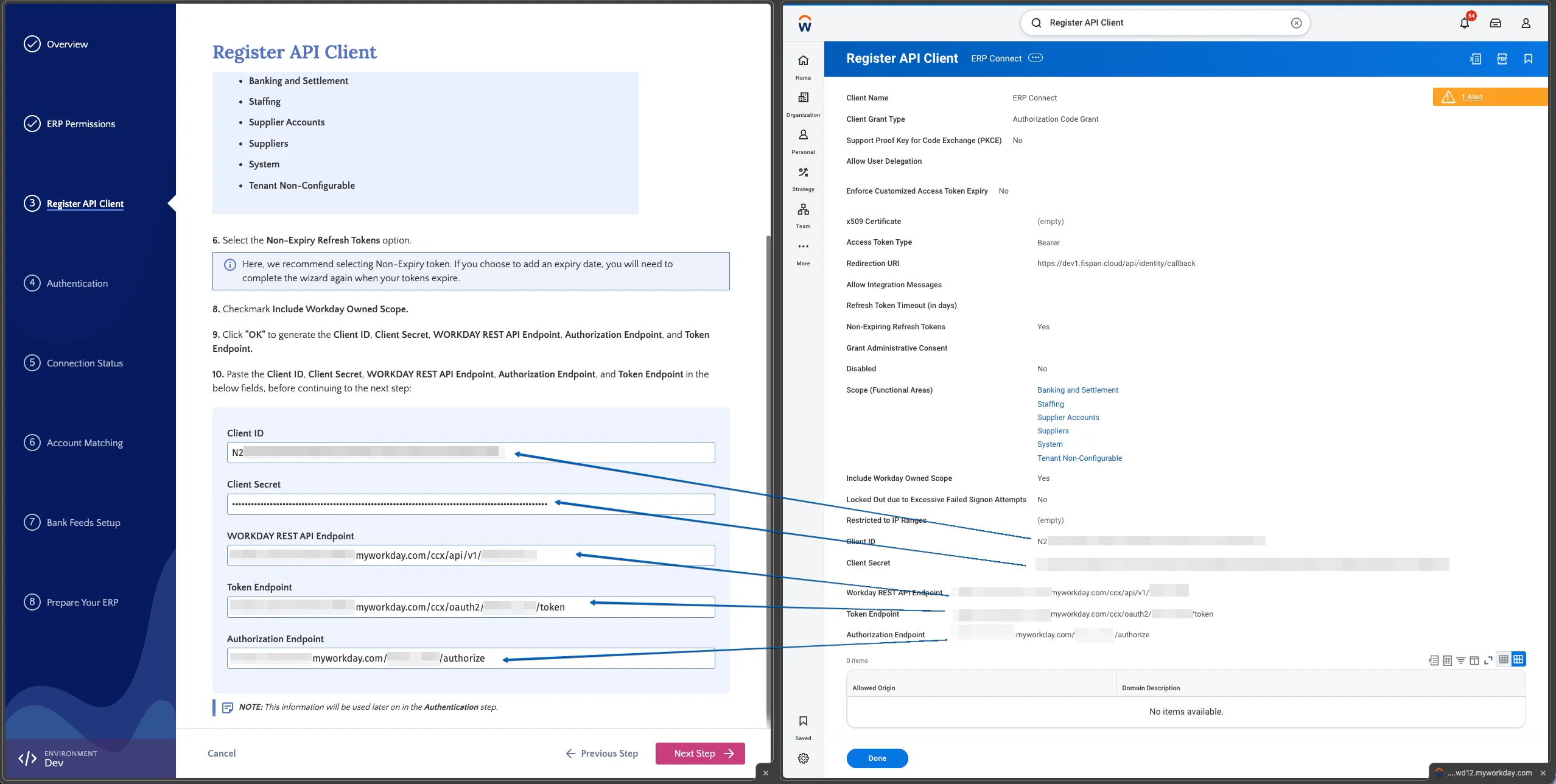Open the Workday inbox tray icon
The width and height of the screenshot is (1556, 784).
click(1495, 23)
